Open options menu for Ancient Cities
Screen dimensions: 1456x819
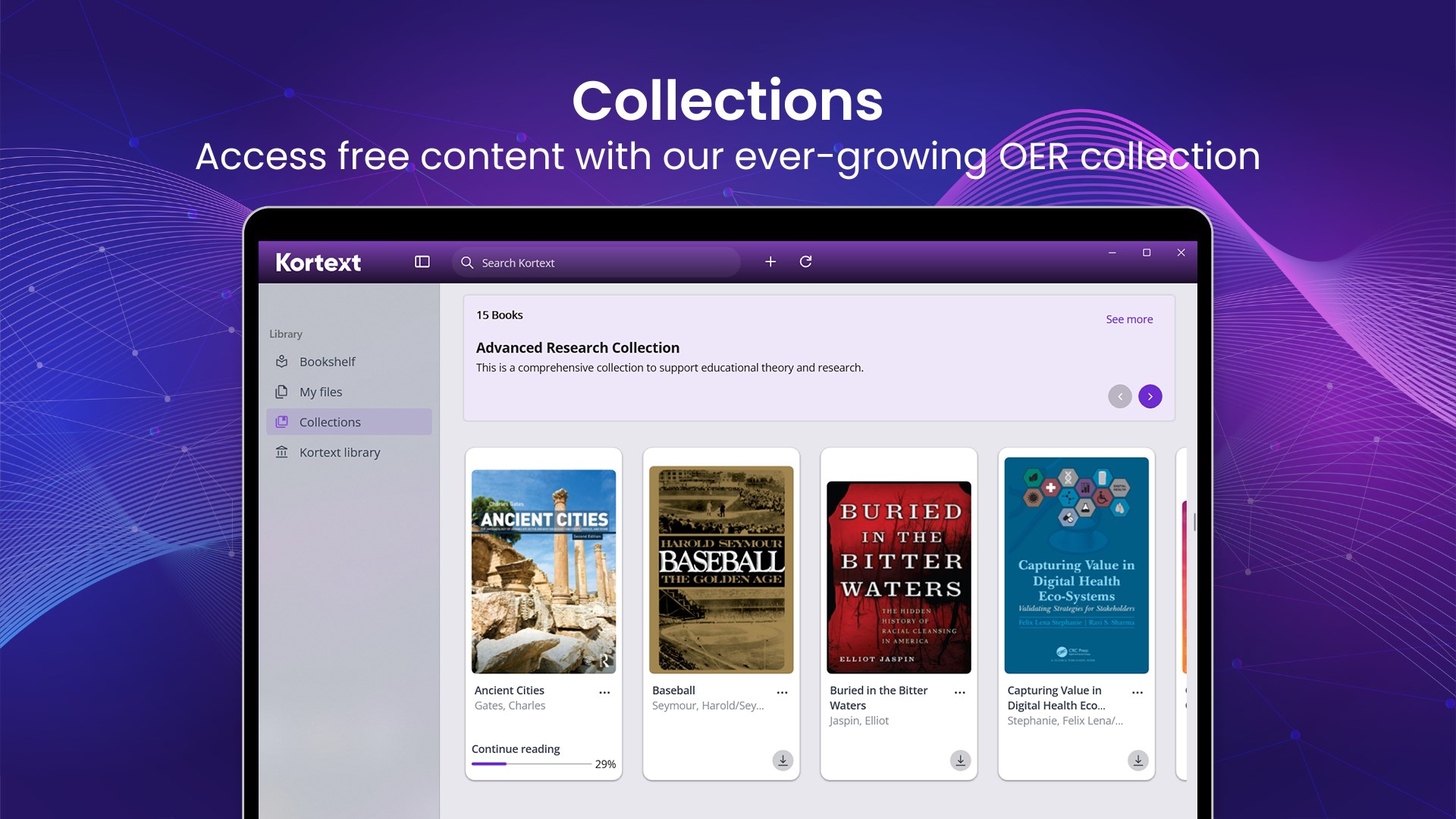[604, 692]
